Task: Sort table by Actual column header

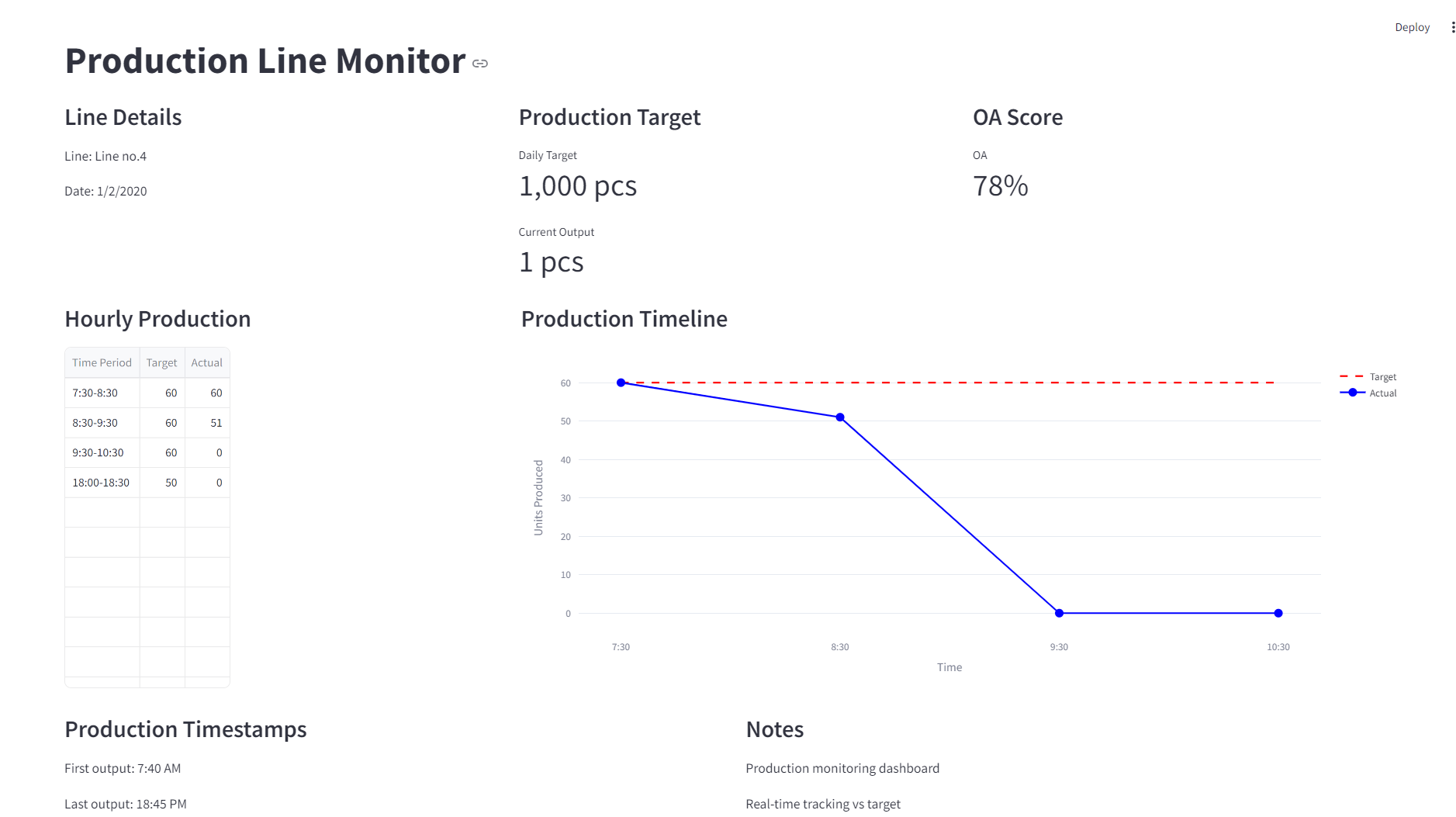Action: pyautogui.click(x=206, y=362)
